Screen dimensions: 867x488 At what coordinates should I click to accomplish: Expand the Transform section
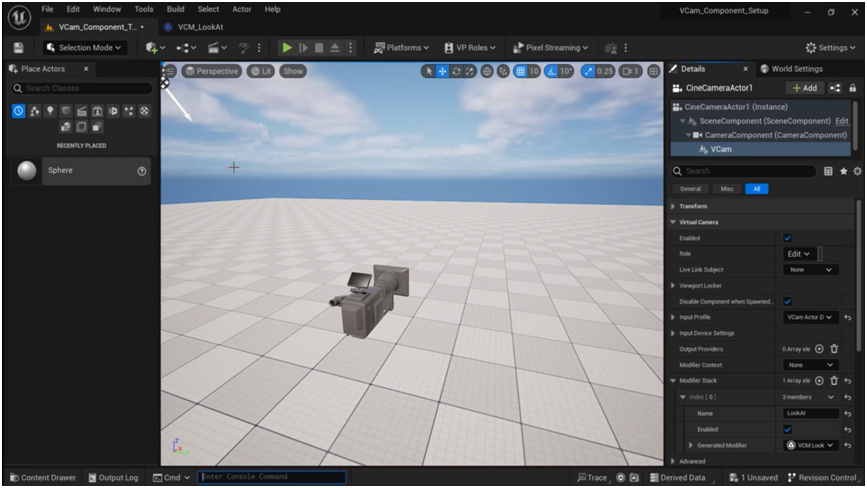tap(673, 206)
